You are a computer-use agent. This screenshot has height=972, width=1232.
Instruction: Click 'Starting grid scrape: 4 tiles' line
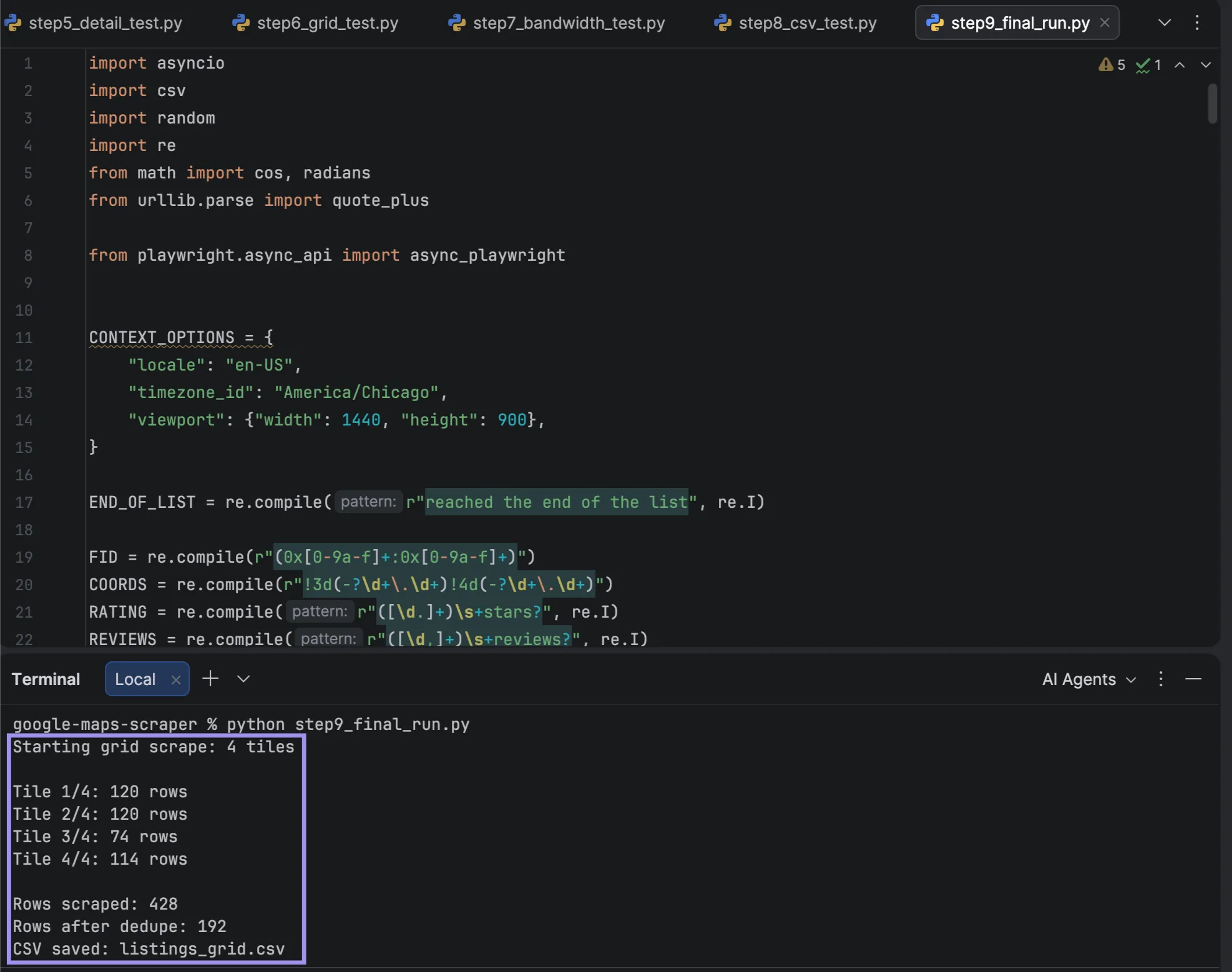[154, 747]
